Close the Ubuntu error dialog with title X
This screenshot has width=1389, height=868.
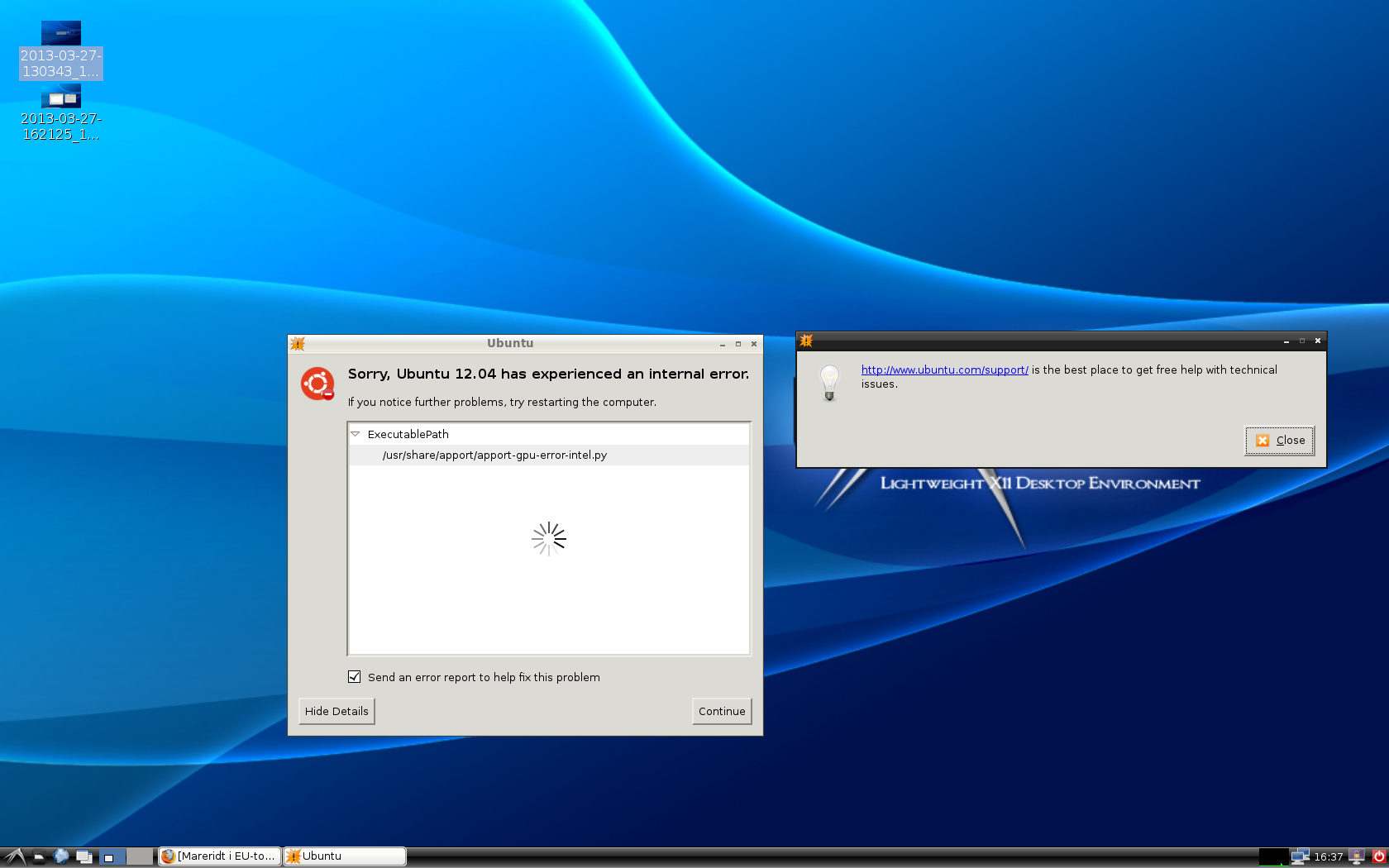pyautogui.click(x=754, y=344)
